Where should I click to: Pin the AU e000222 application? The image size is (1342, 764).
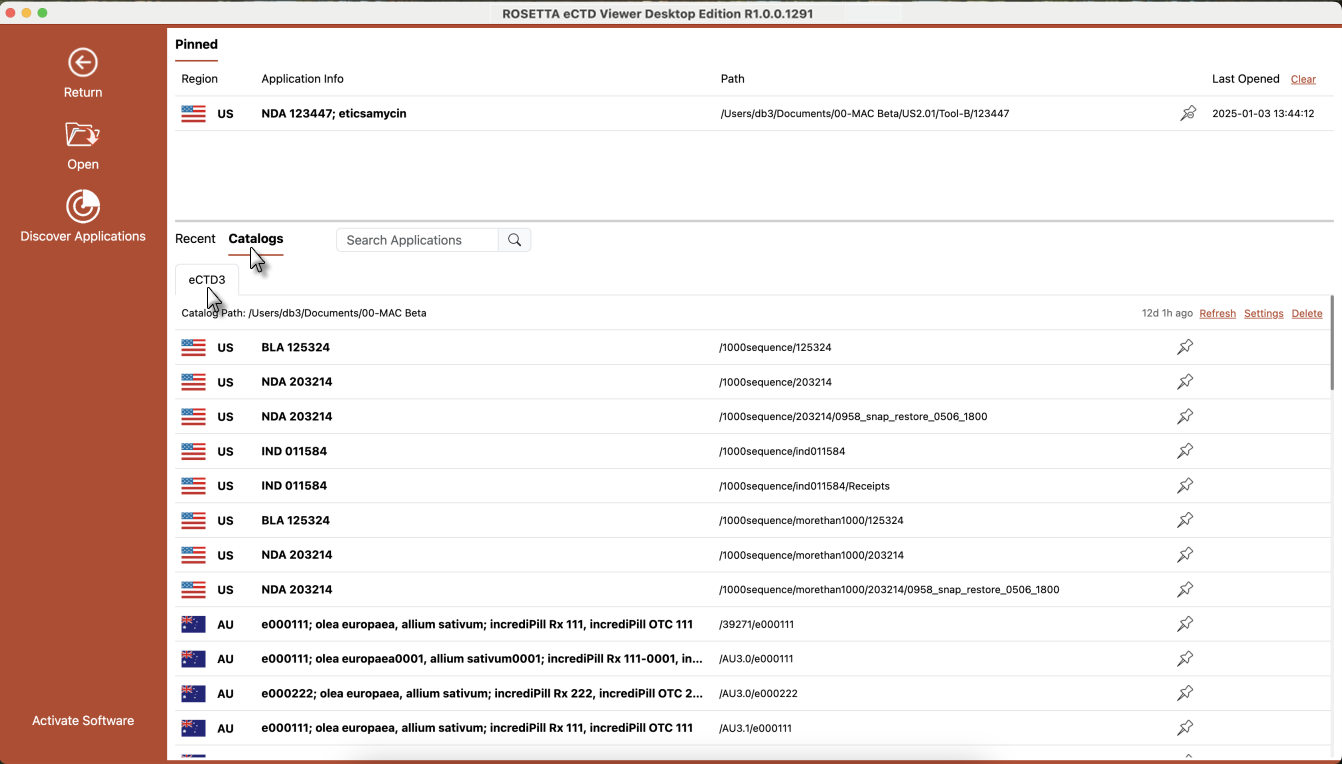coord(1185,693)
